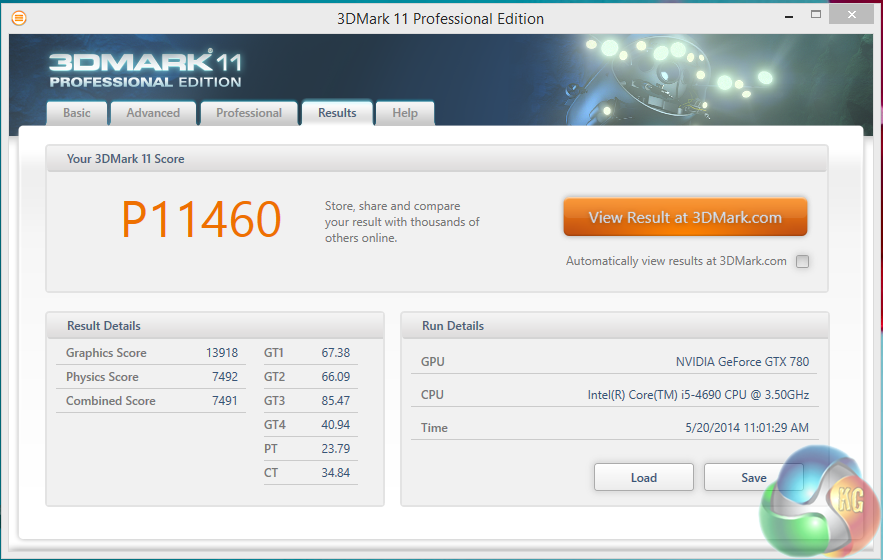Click the CPU value Intel Core i5-4690
This screenshot has height=560, width=883.
(x=698, y=395)
